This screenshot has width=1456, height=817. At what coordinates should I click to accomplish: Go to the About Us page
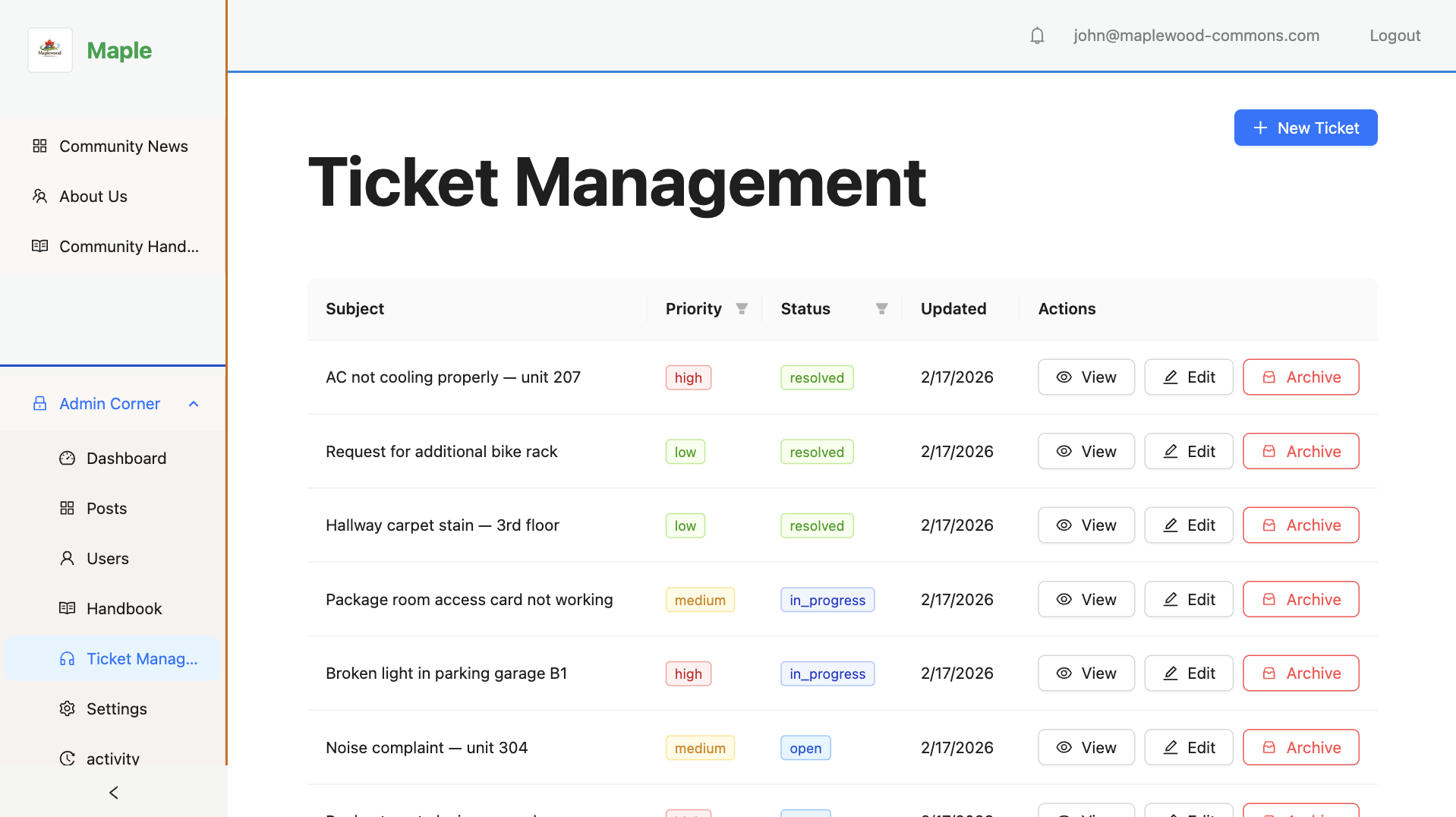pyautogui.click(x=93, y=196)
